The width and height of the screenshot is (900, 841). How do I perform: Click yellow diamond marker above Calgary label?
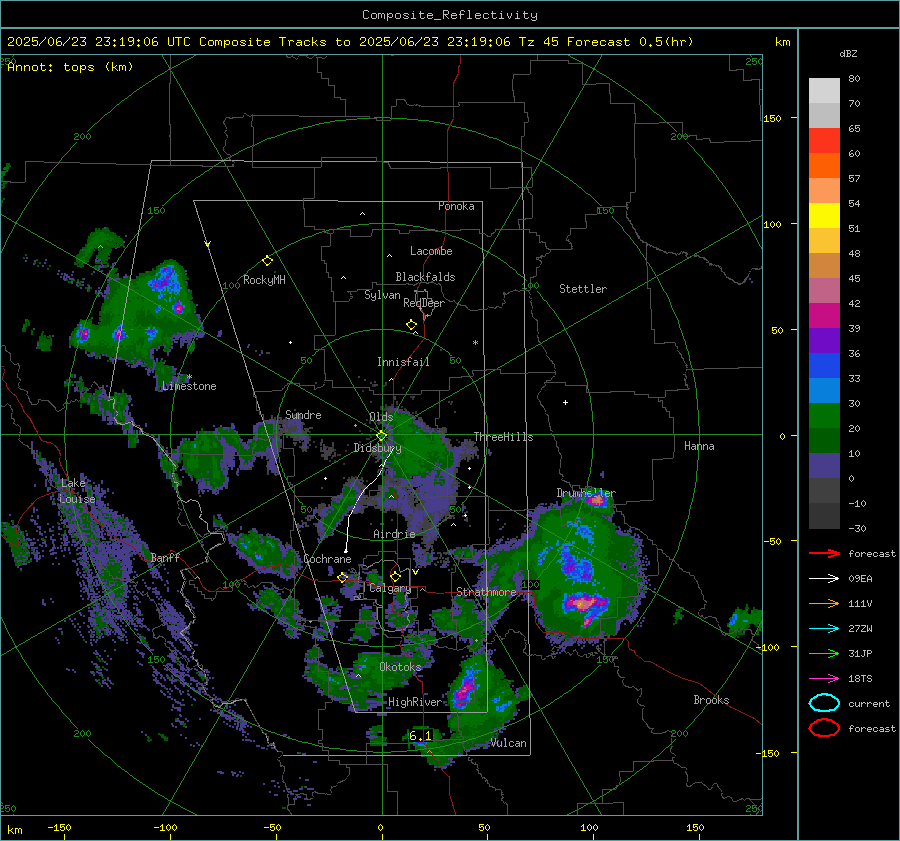[395, 576]
